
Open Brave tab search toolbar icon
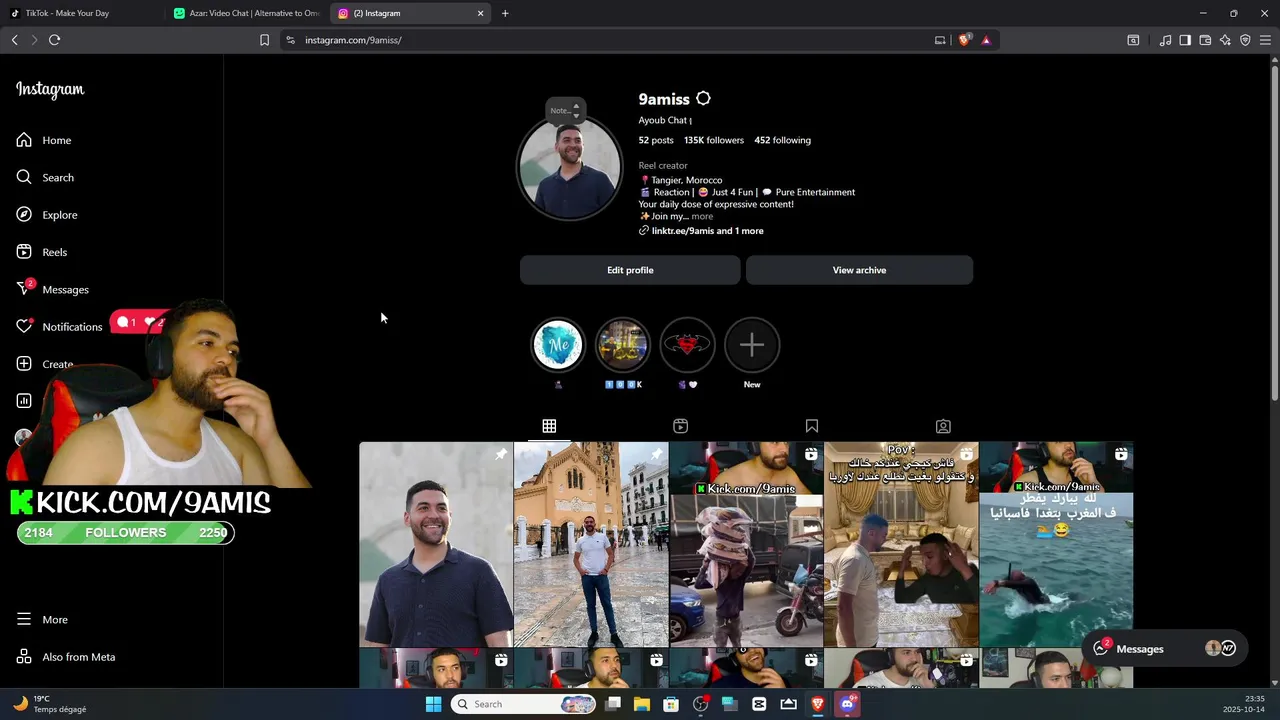1133,40
